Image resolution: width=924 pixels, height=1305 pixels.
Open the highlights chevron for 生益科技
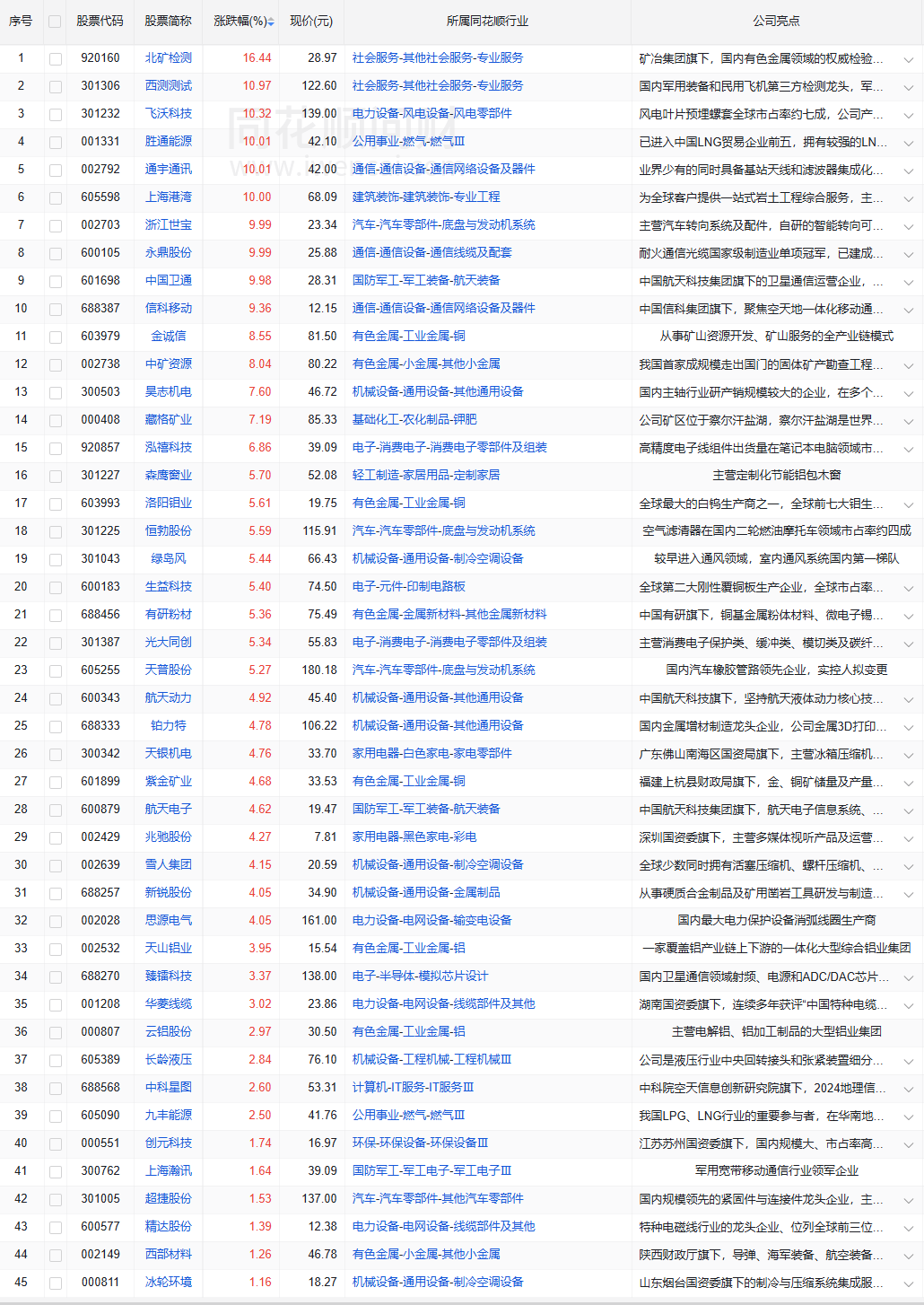pos(908,588)
